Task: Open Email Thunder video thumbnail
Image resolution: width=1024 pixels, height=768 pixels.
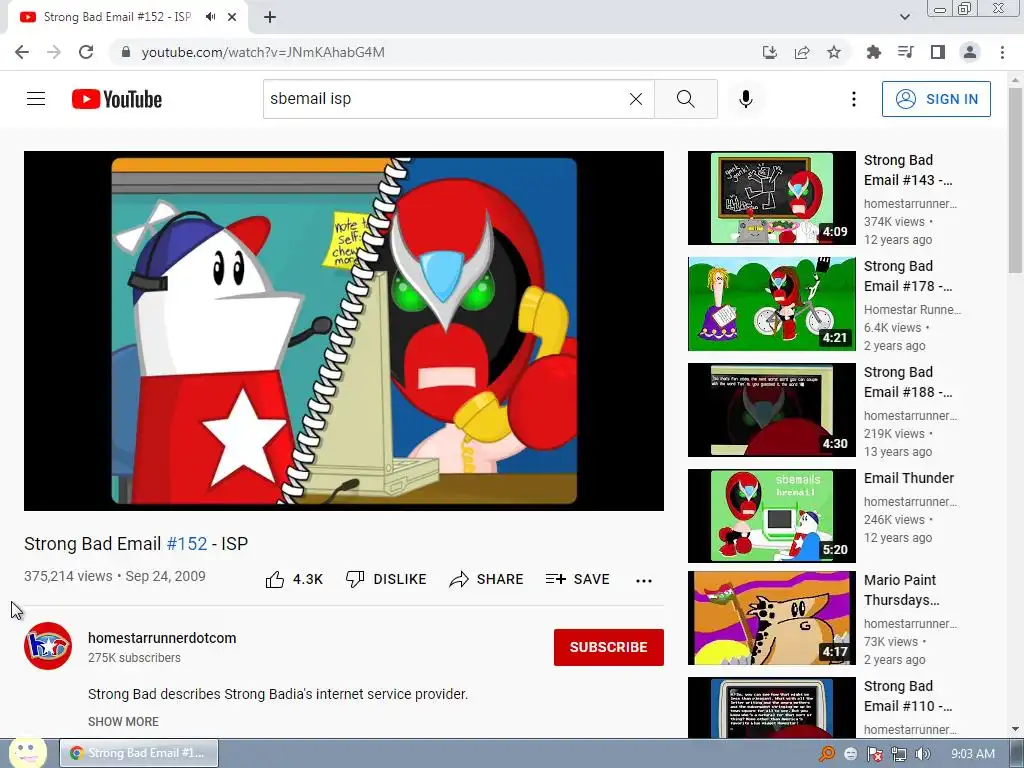Action: [x=772, y=515]
